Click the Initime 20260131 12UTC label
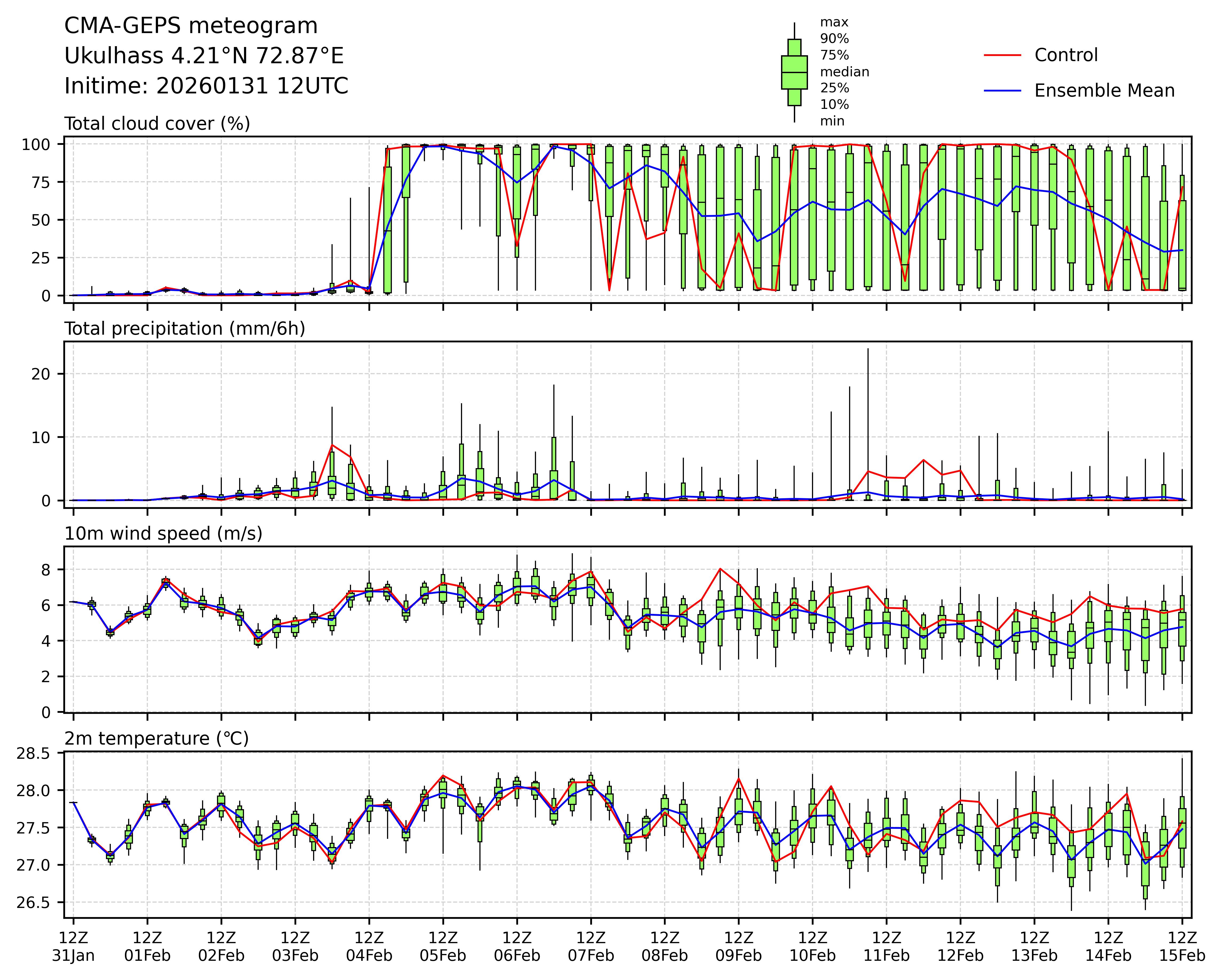Screen dimensions: 1222x980 [x=206, y=86]
